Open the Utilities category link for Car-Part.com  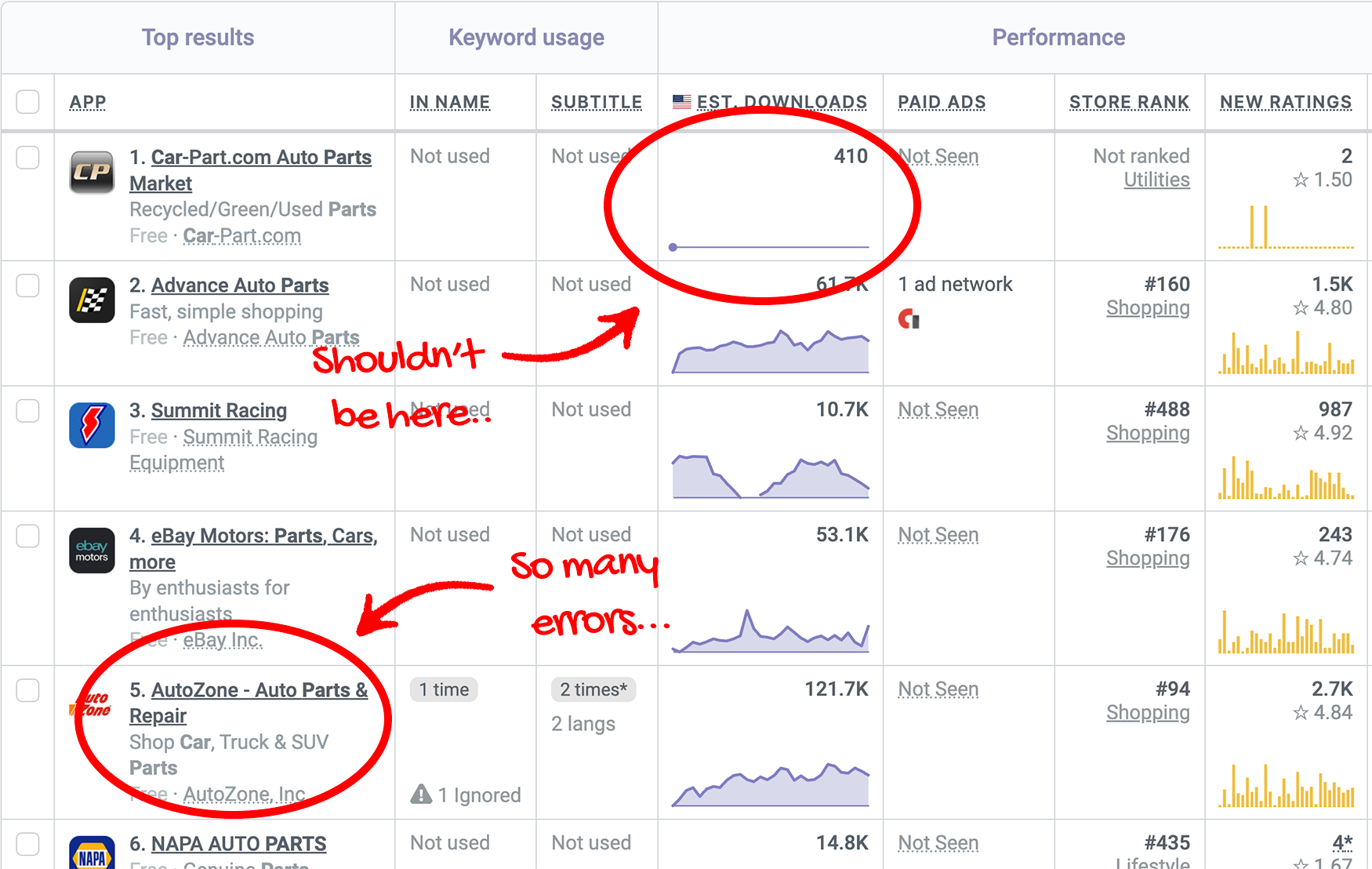[1156, 180]
